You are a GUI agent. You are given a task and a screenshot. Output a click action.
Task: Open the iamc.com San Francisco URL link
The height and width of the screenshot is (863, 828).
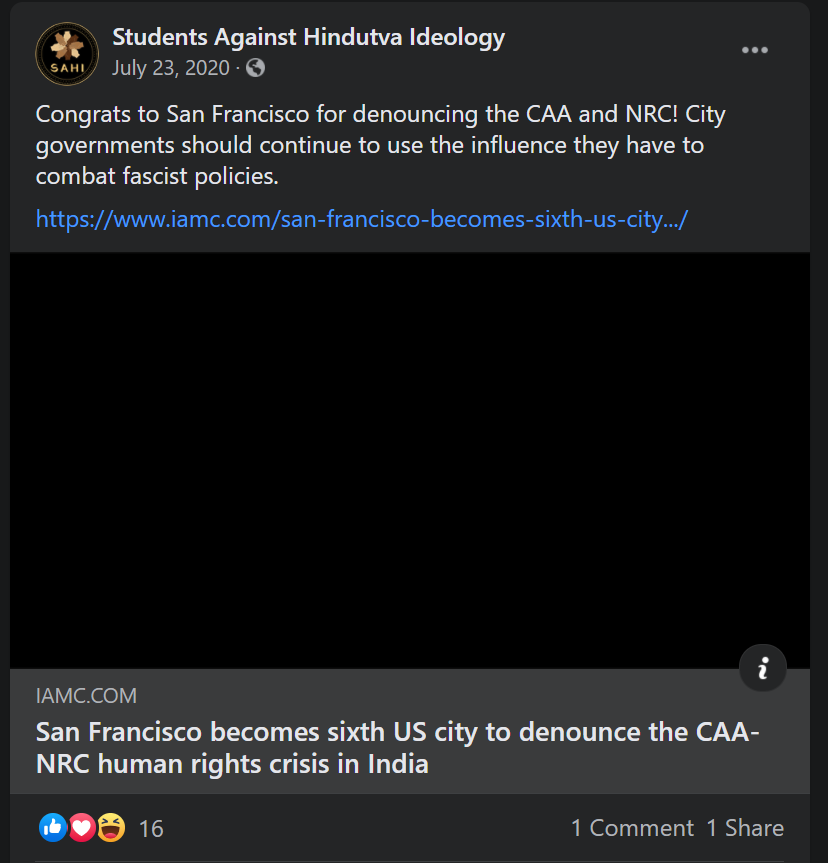pyautogui.click(x=362, y=219)
